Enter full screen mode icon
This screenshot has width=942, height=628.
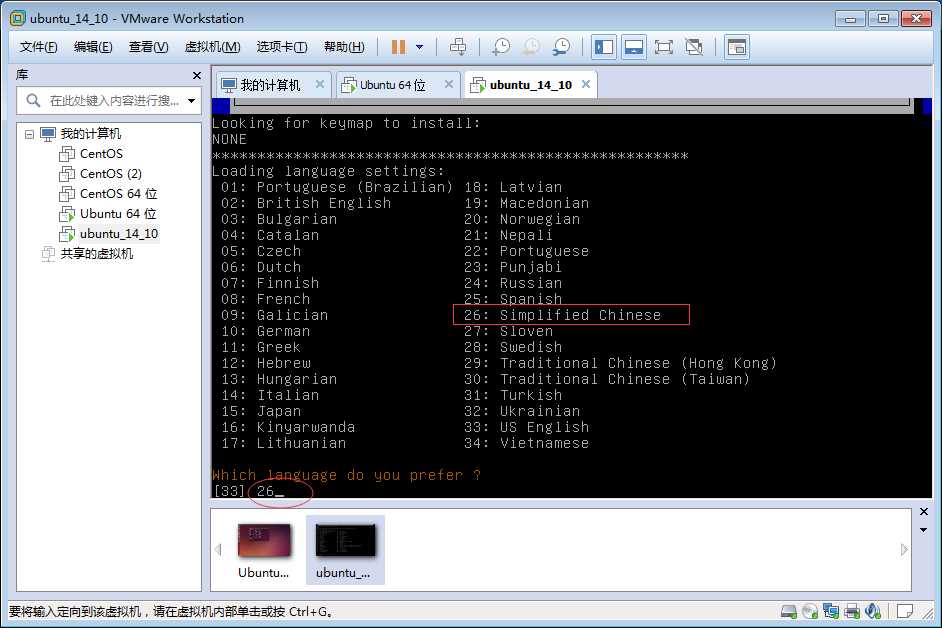[663, 47]
